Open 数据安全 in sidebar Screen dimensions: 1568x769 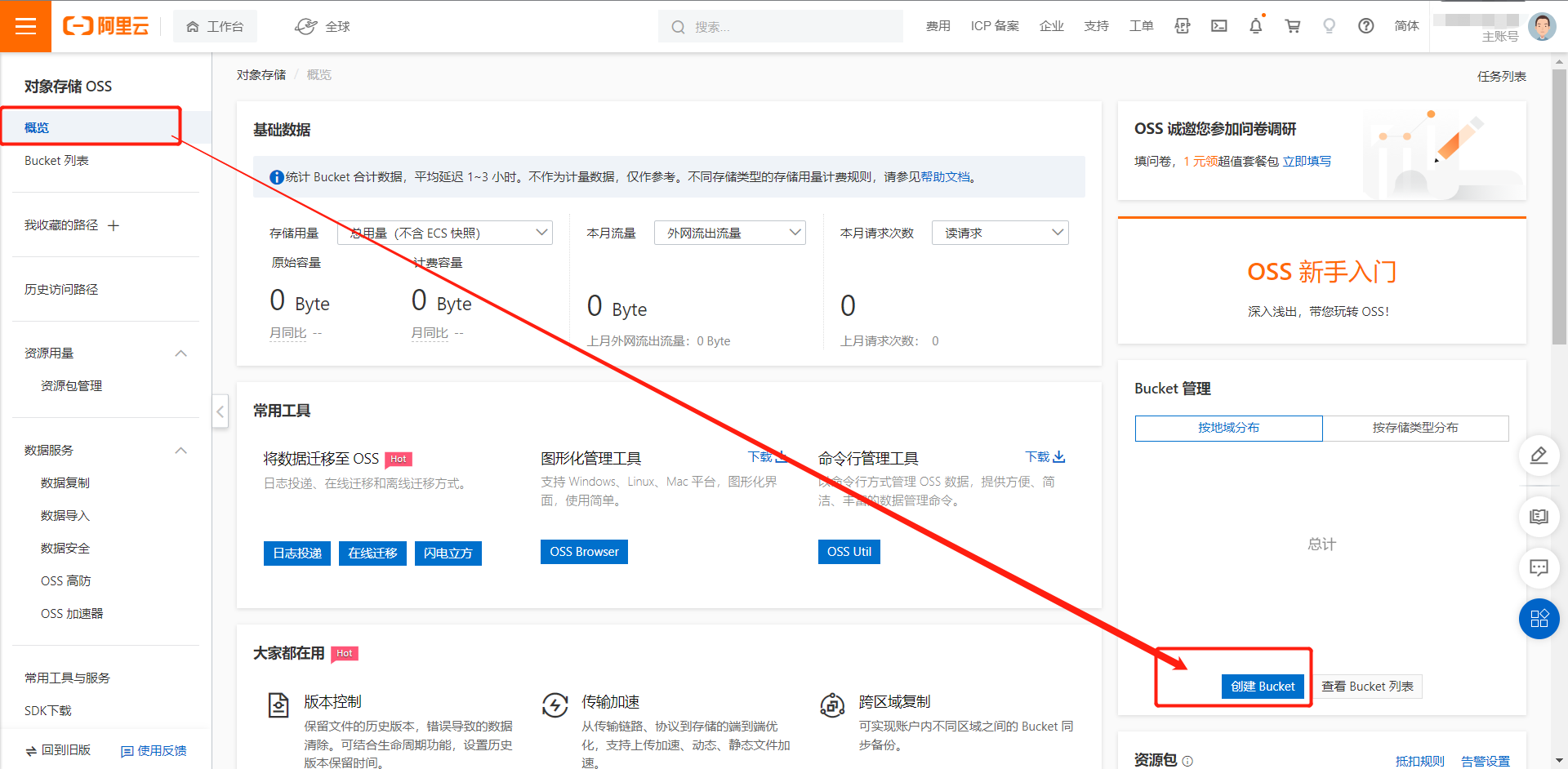coord(65,549)
